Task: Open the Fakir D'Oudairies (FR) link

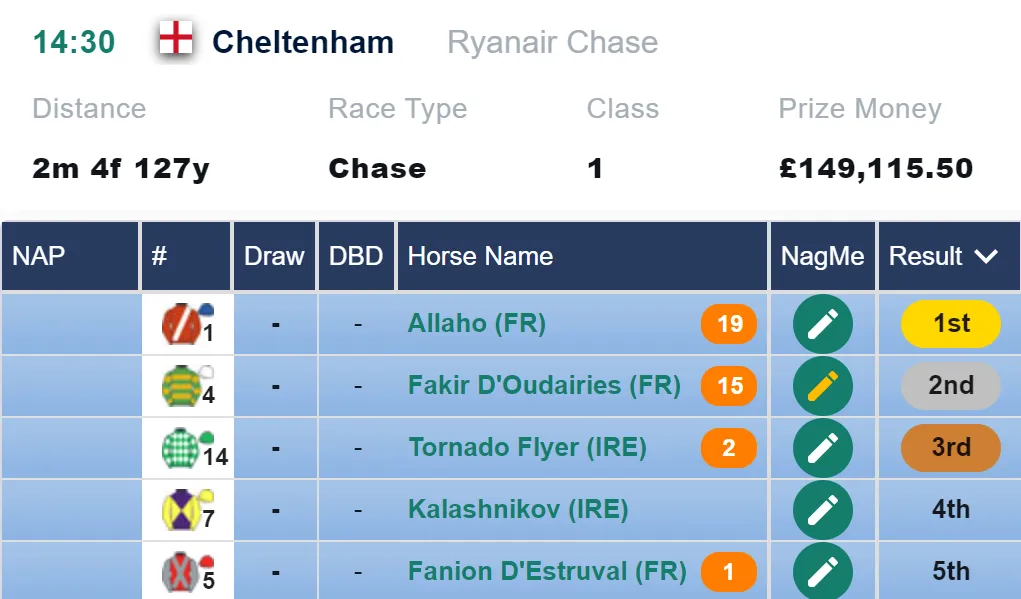Action: 544,385
